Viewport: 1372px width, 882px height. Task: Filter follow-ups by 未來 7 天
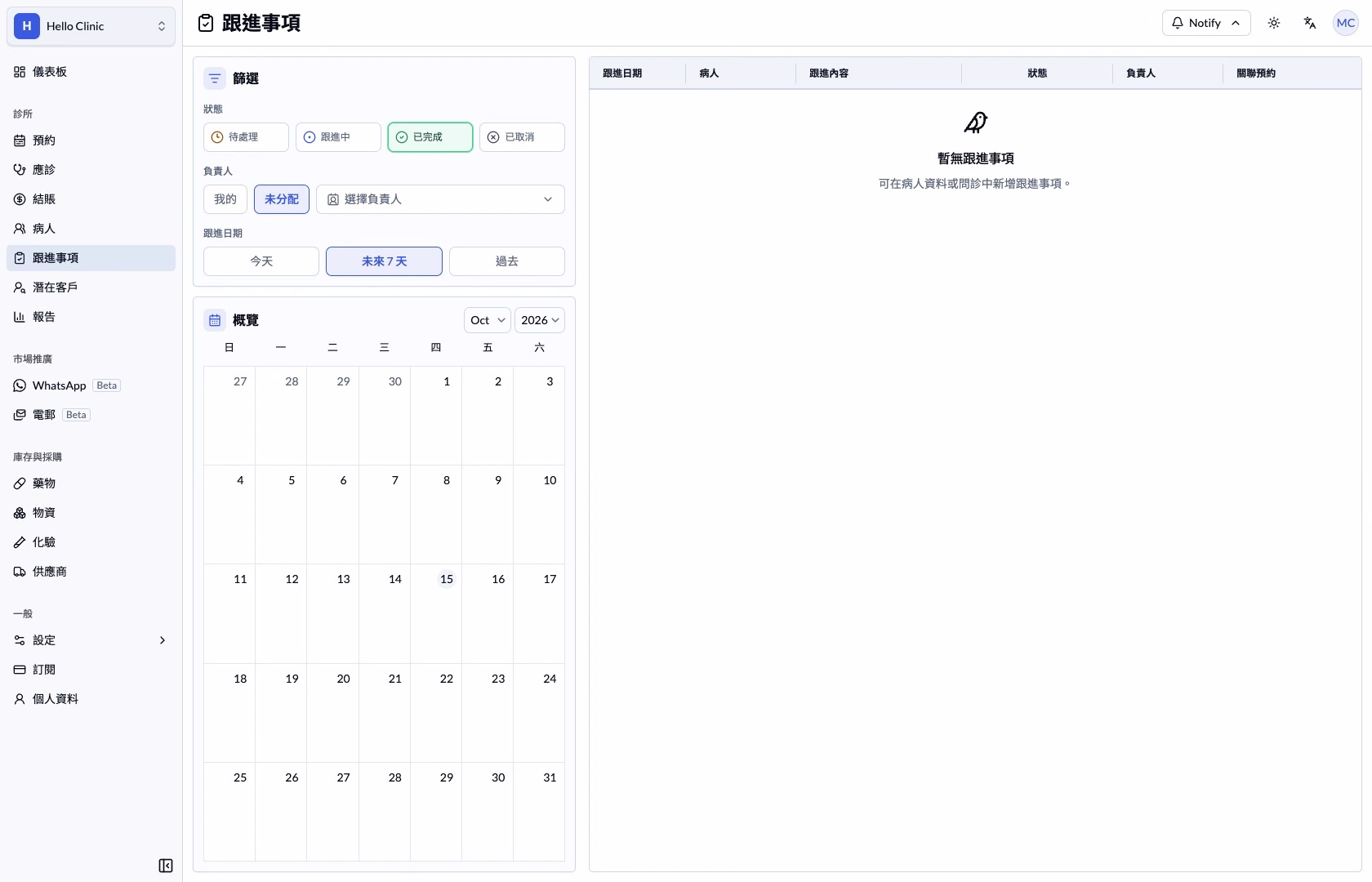(384, 261)
